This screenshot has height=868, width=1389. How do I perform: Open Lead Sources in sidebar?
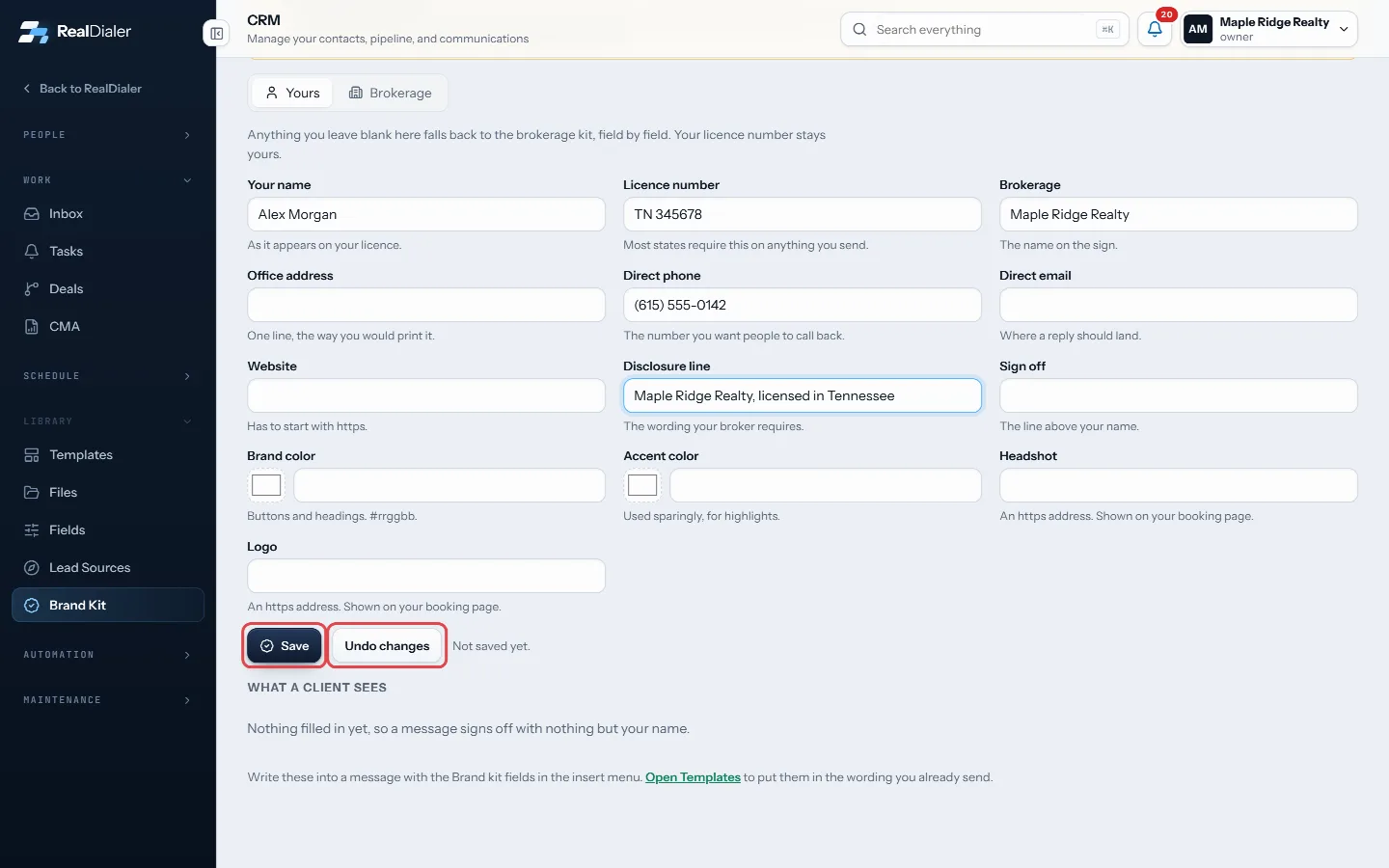108,568
